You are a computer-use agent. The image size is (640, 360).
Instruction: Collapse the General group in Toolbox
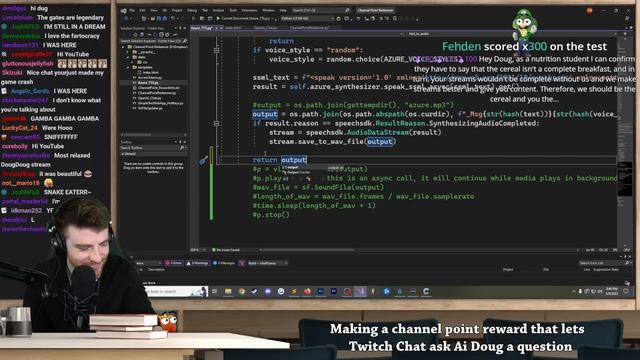pos(123,154)
